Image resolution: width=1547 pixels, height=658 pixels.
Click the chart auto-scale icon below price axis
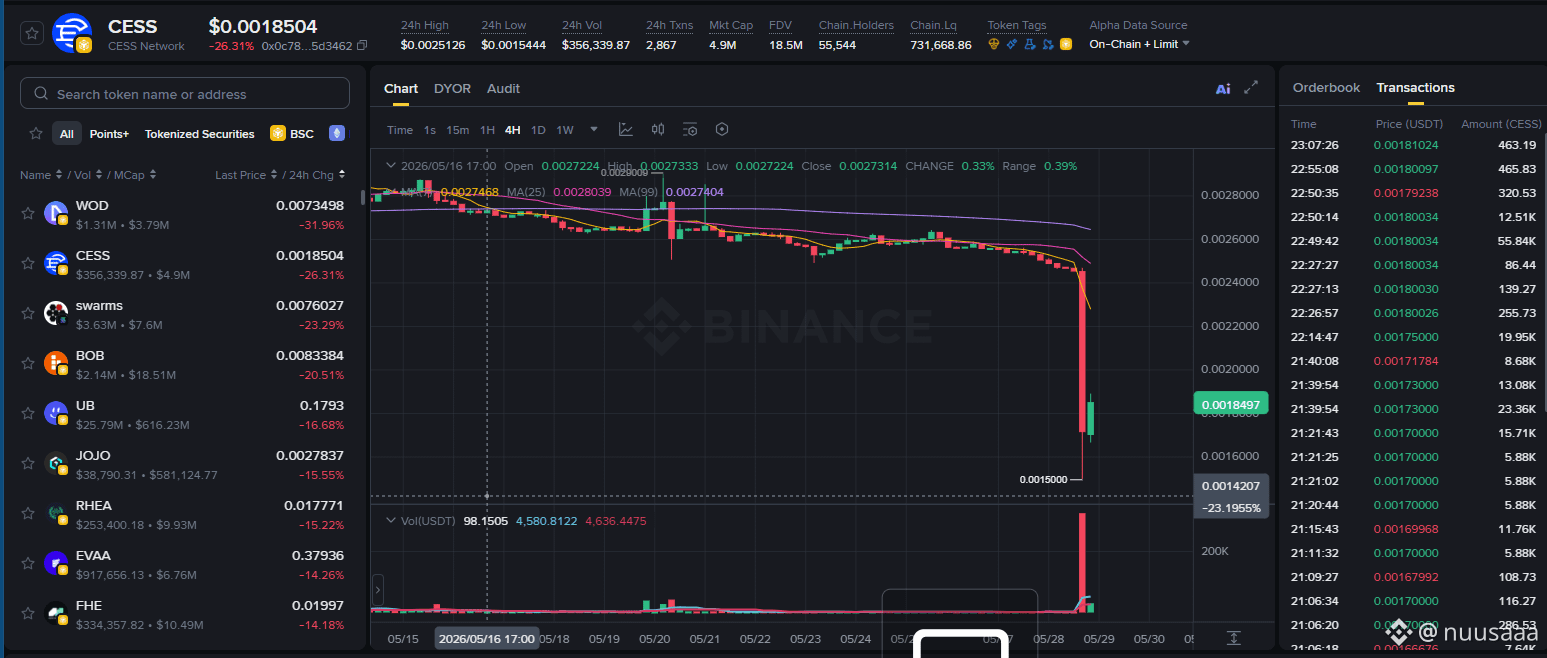click(1234, 638)
